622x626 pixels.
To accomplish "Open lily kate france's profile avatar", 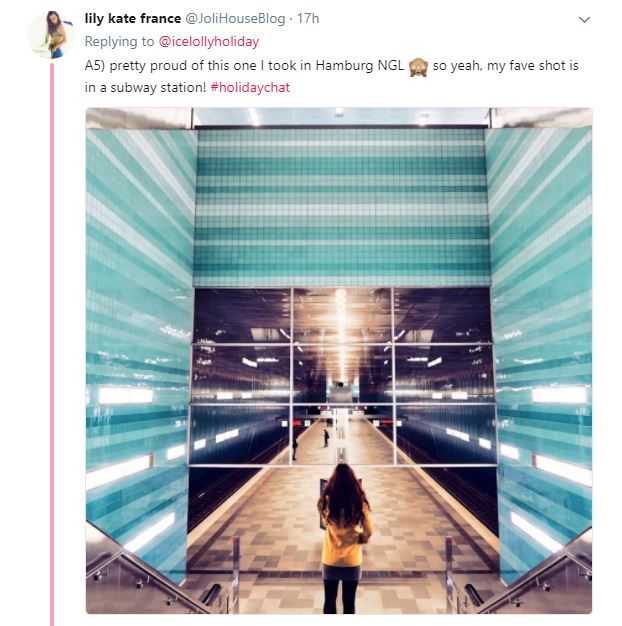I will [51, 35].
